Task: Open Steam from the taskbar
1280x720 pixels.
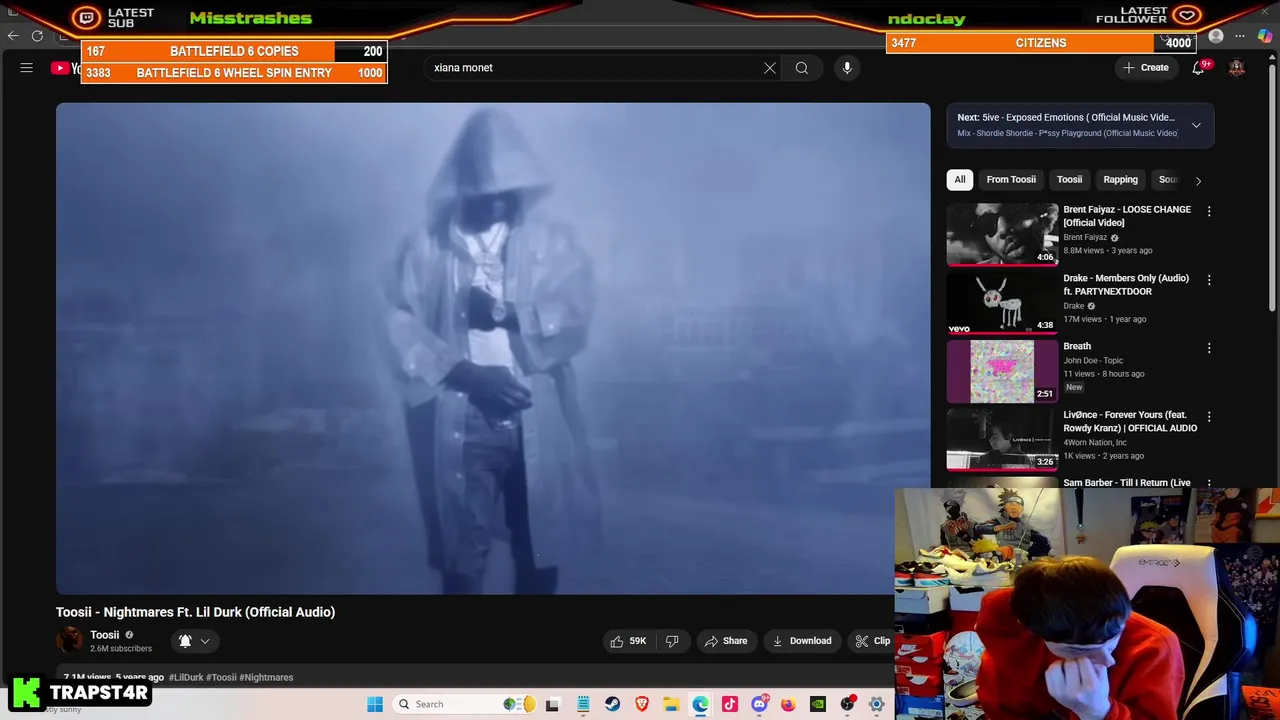Action: coord(612,704)
